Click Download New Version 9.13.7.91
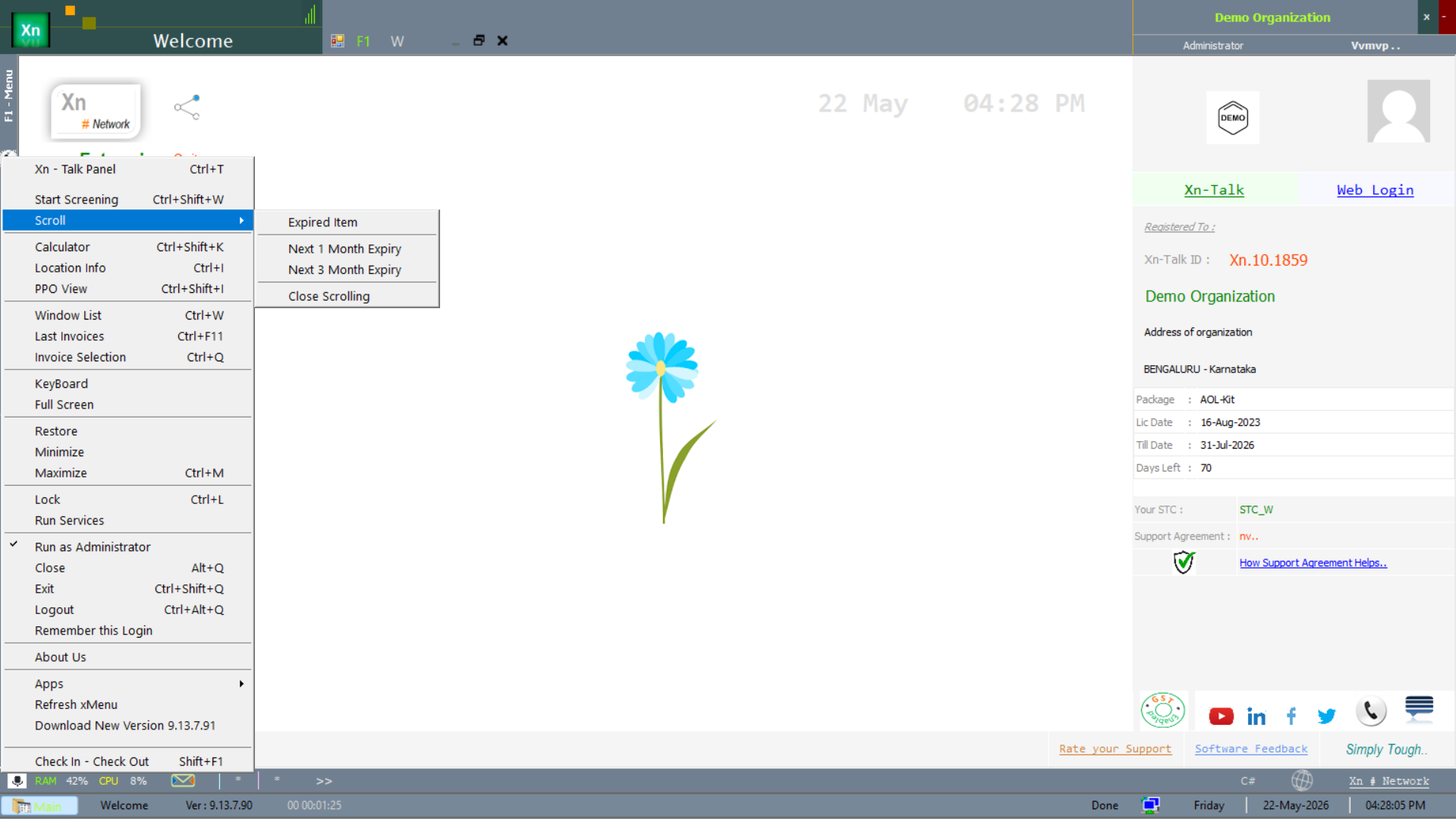This screenshot has width=1456, height=819. [x=127, y=726]
